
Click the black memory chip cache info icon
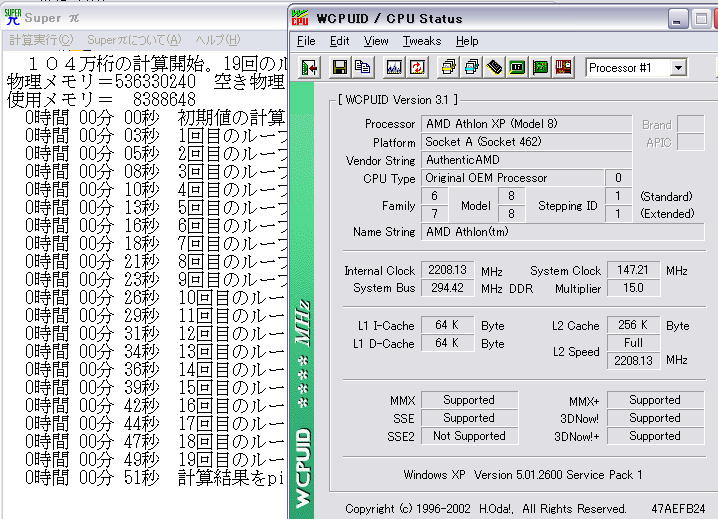(x=494, y=68)
